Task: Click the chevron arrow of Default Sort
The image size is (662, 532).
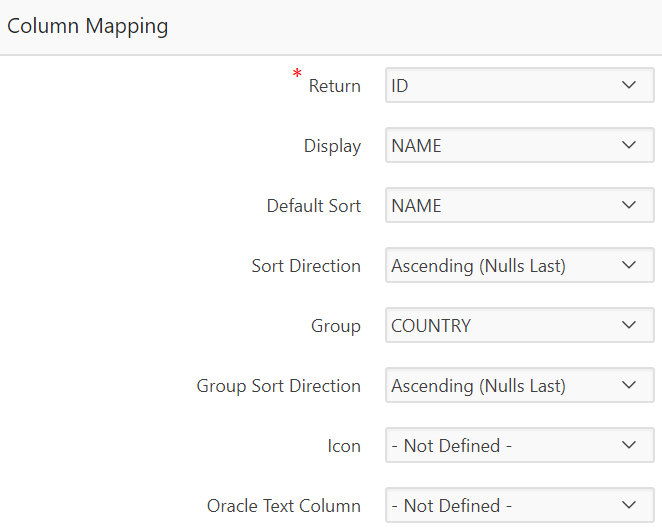Action: pos(629,206)
